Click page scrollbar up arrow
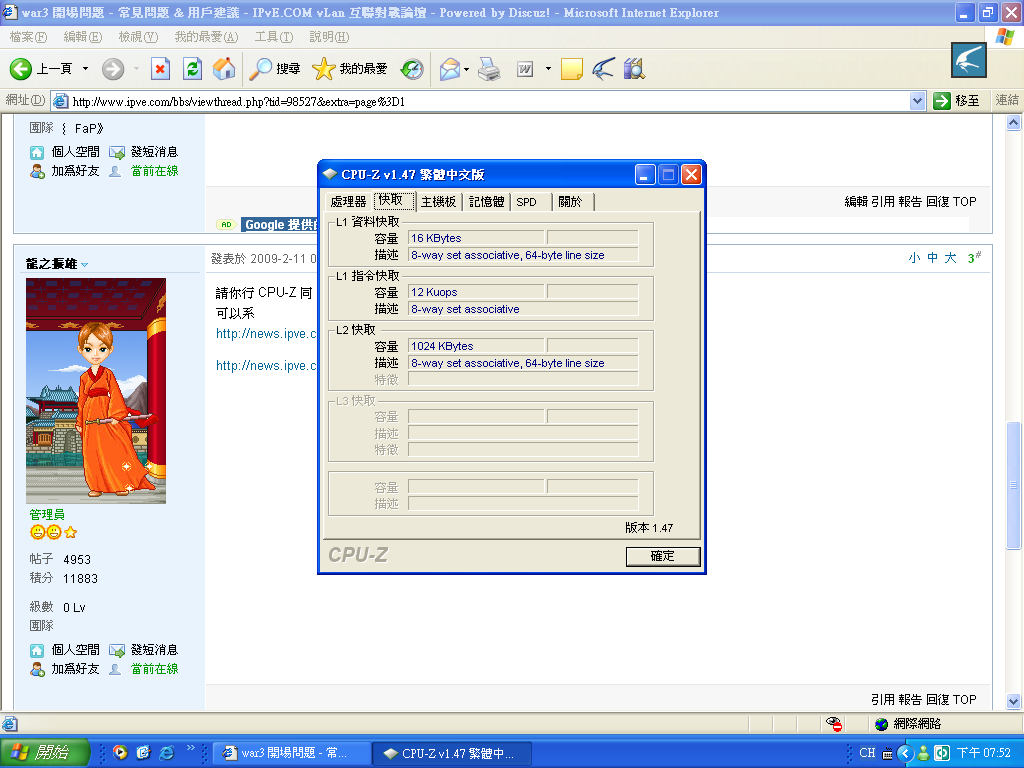The width and height of the screenshot is (1024, 768). pos(1014,123)
